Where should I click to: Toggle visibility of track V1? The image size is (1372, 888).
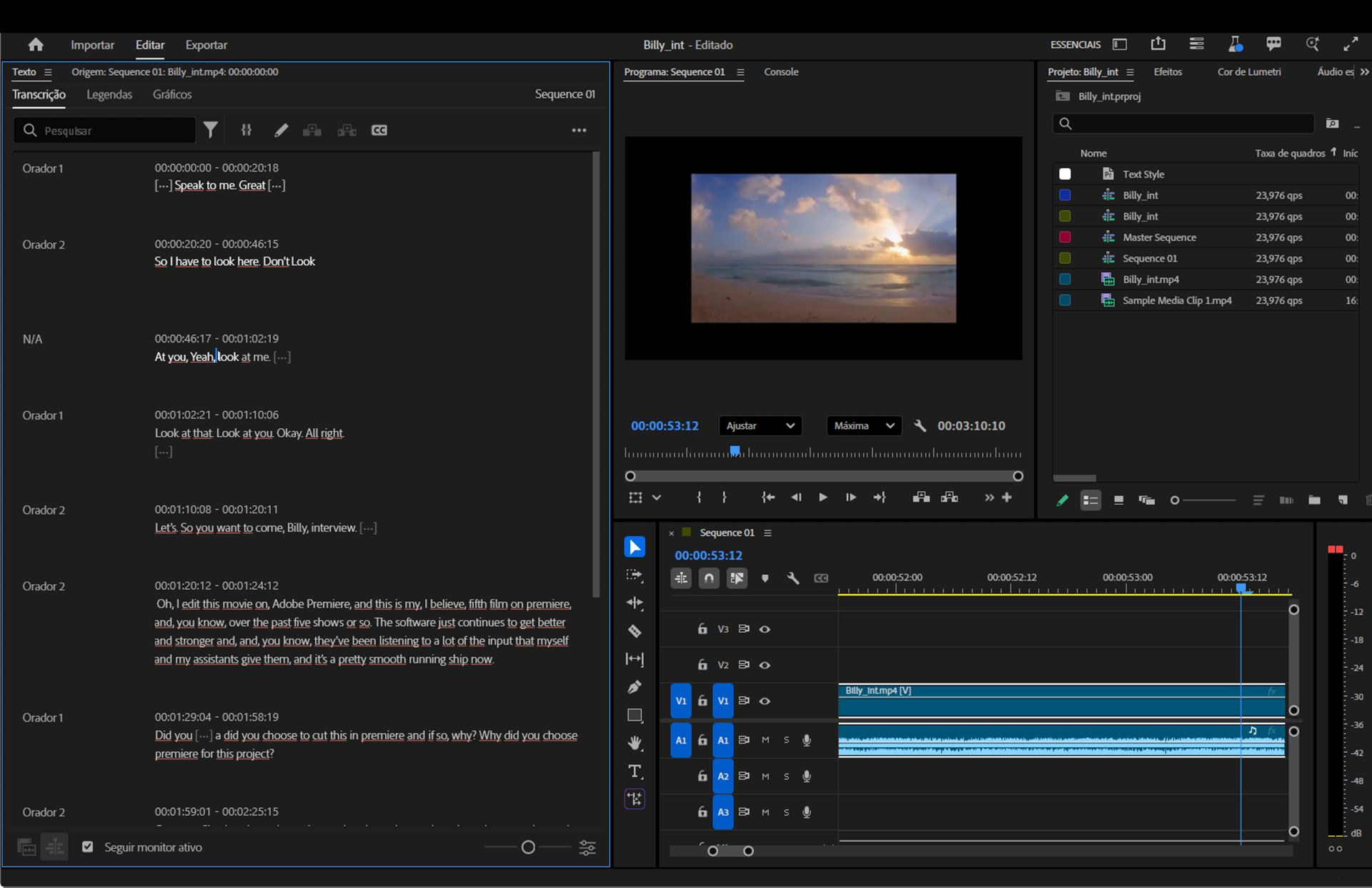pyautogui.click(x=765, y=701)
